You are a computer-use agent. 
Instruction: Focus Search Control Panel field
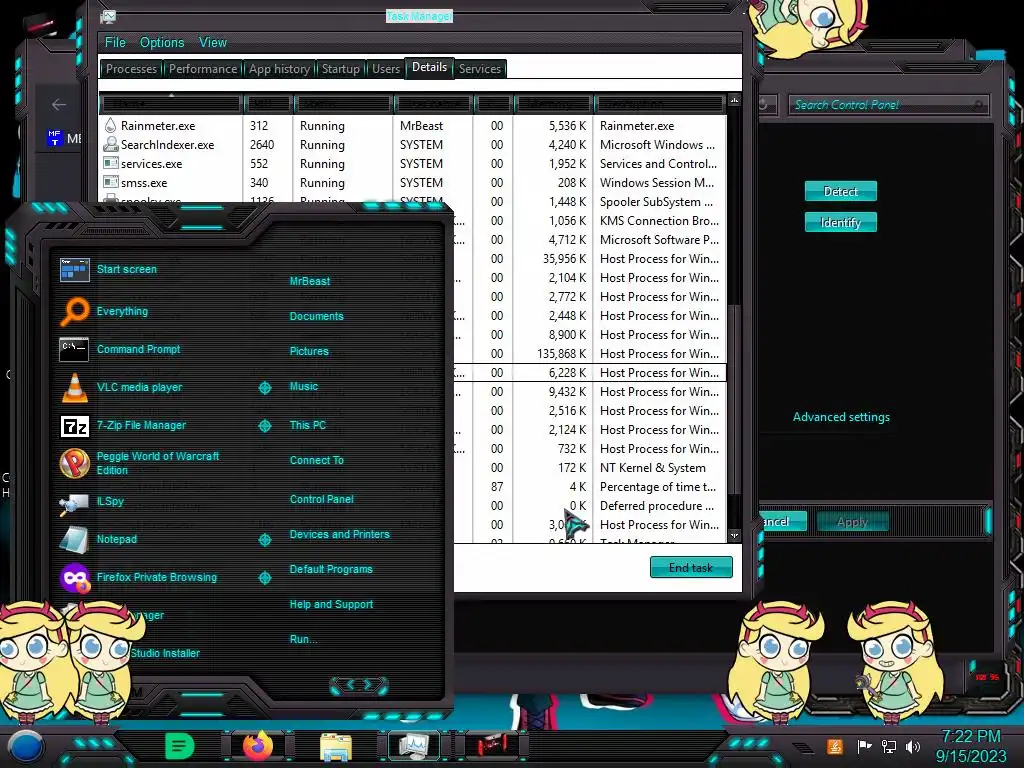pyautogui.click(x=888, y=104)
